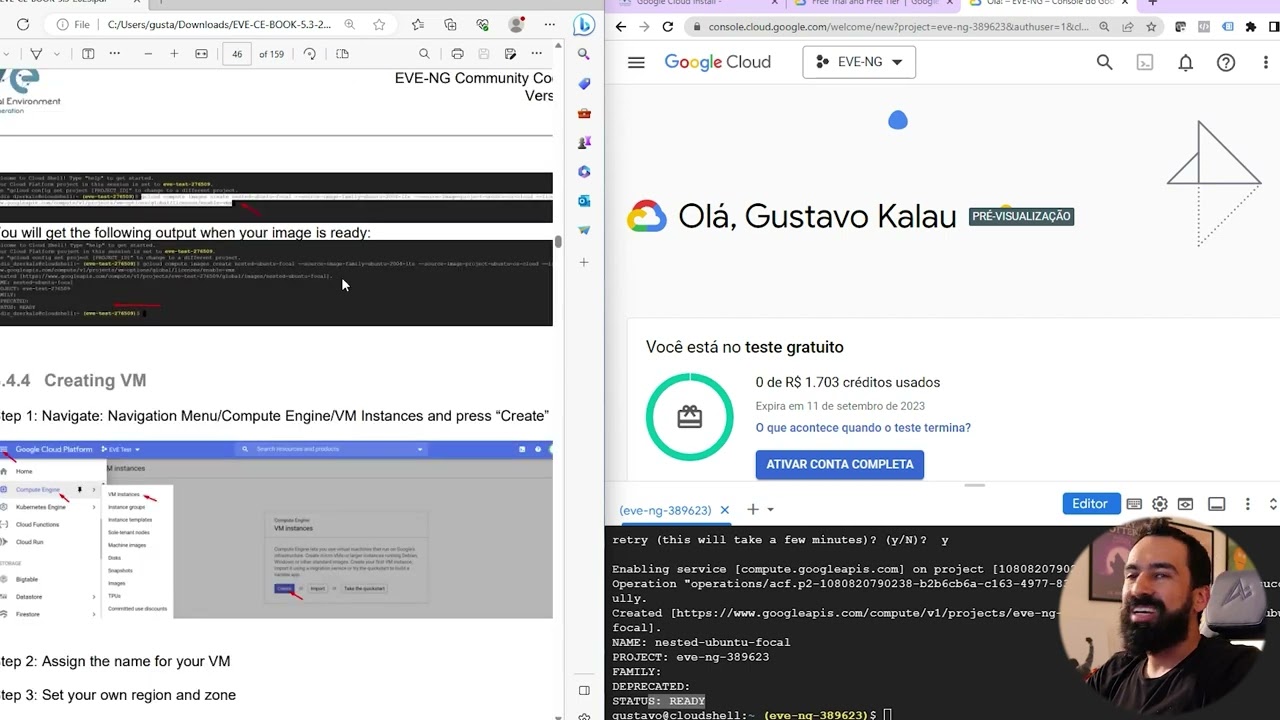Open Edge collections icon
1280x720 pixels.
(450, 24)
